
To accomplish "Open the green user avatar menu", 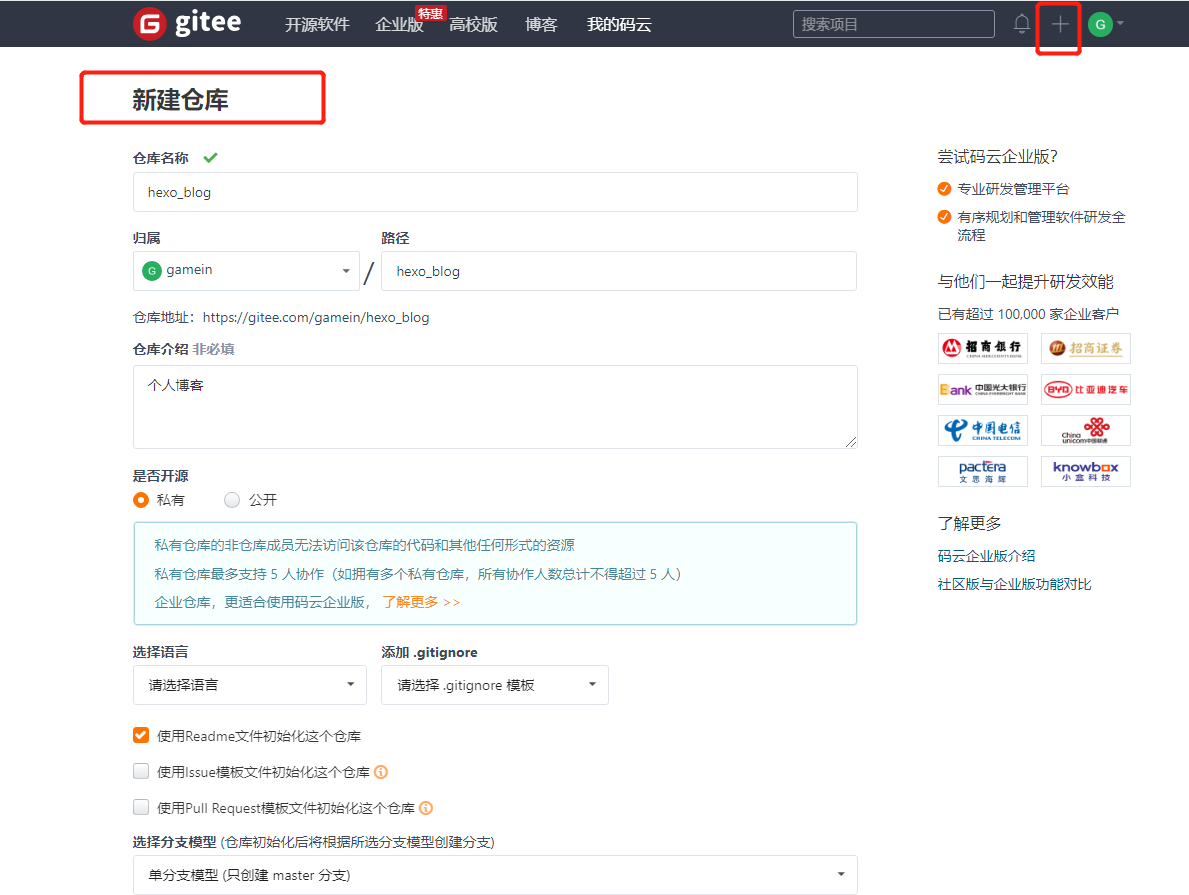I will (1100, 24).
